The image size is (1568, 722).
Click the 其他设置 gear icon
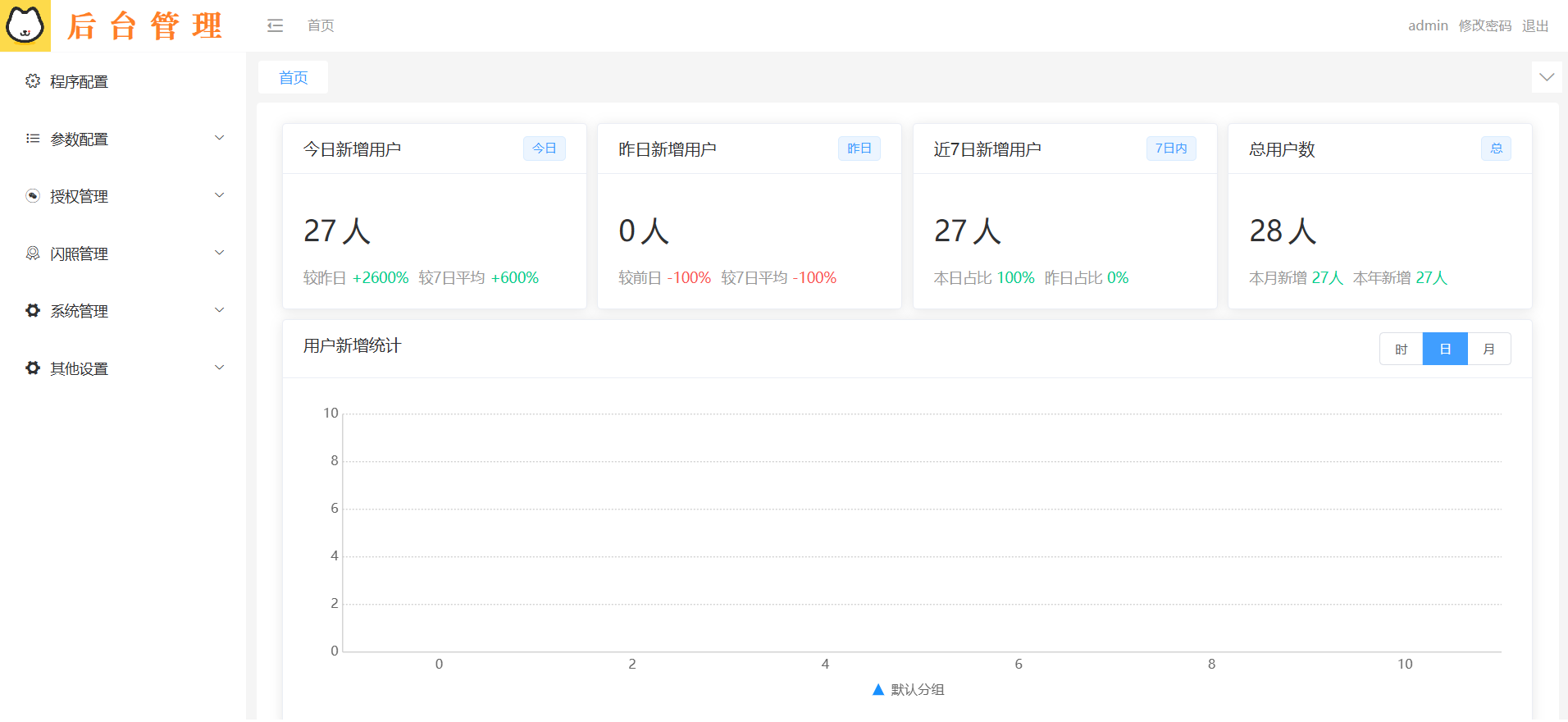click(33, 368)
